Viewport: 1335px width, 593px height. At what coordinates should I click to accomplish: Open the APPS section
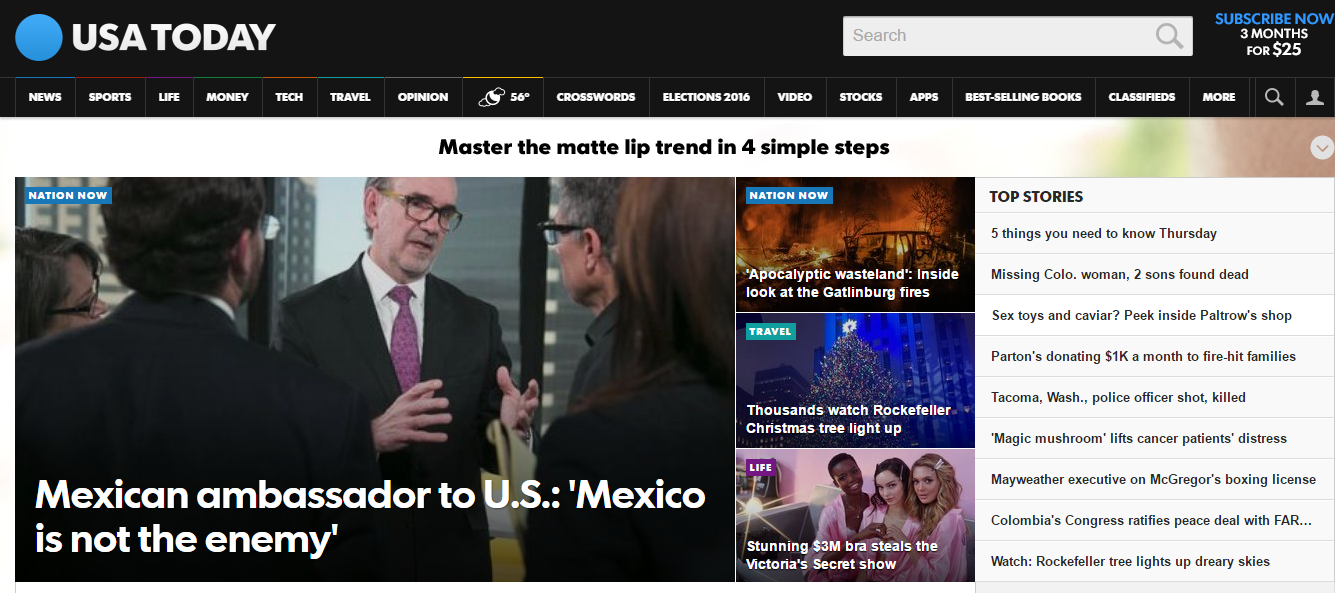[924, 97]
